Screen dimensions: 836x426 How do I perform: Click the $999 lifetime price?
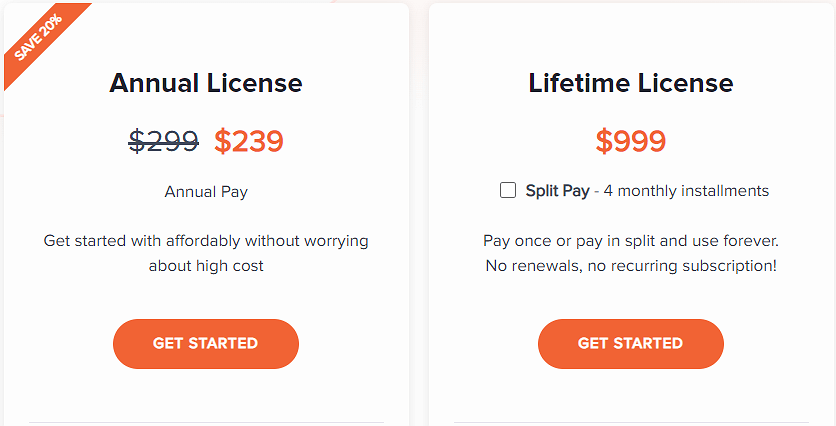[631, 141]
